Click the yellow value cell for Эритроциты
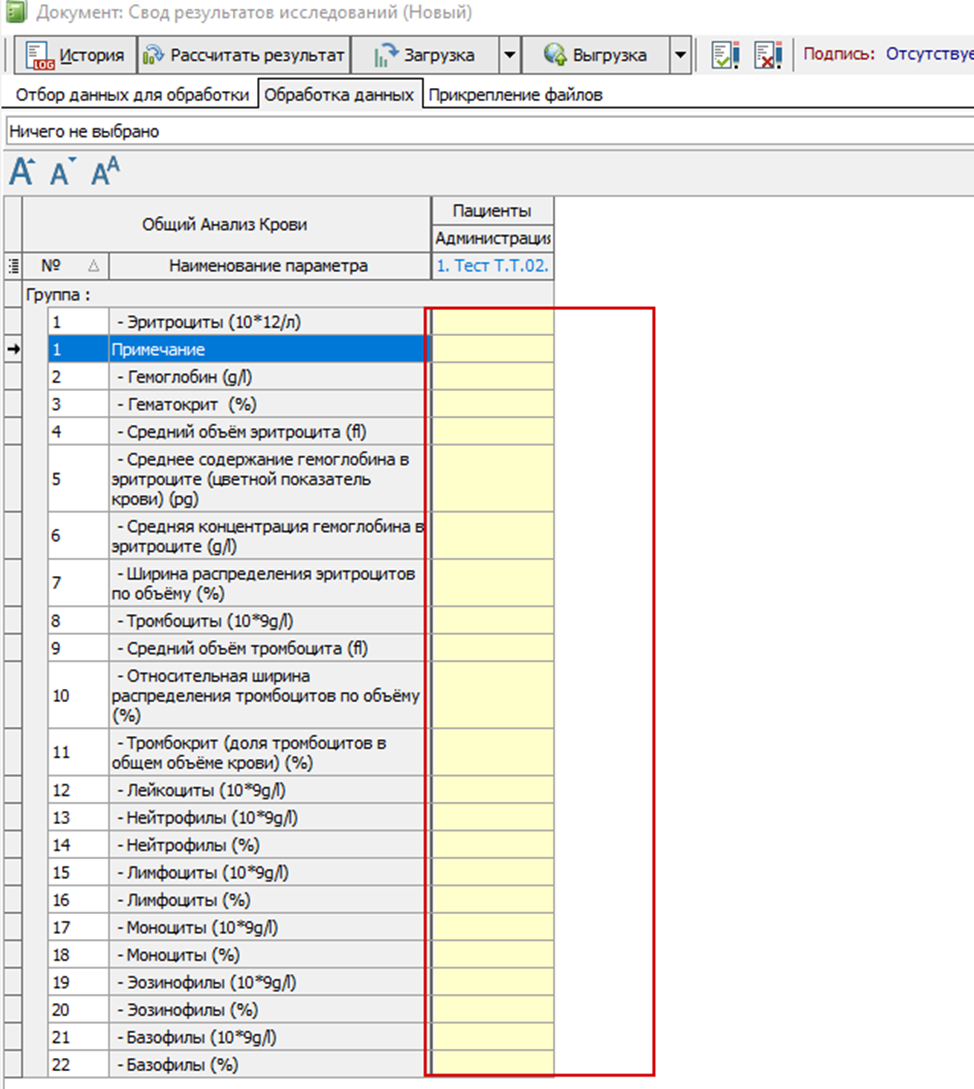Image resolution: width=974 pixels, height=1089 pixels. [x=493, y=322]
